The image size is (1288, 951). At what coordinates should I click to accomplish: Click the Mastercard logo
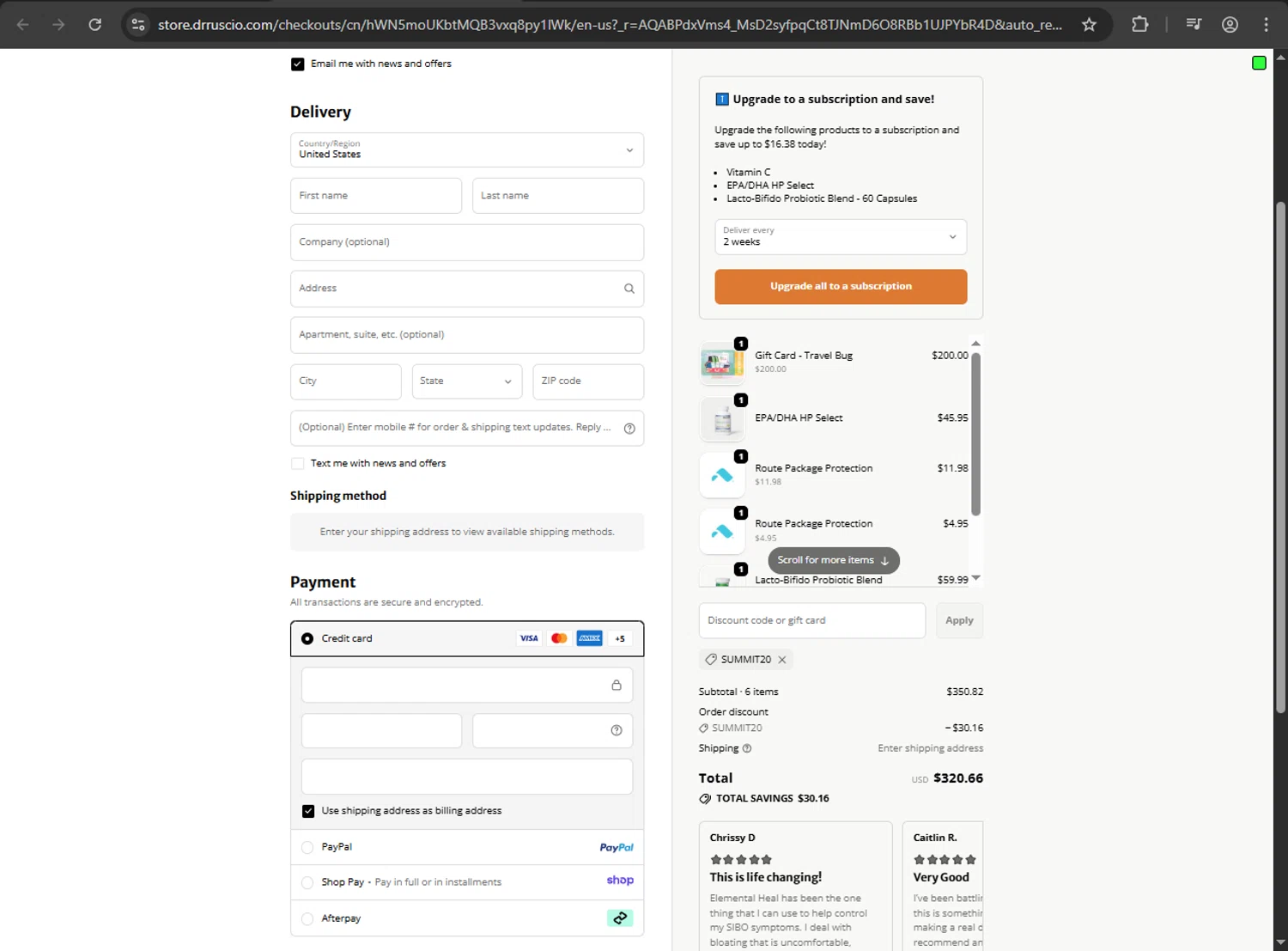[x=559, y=638]
